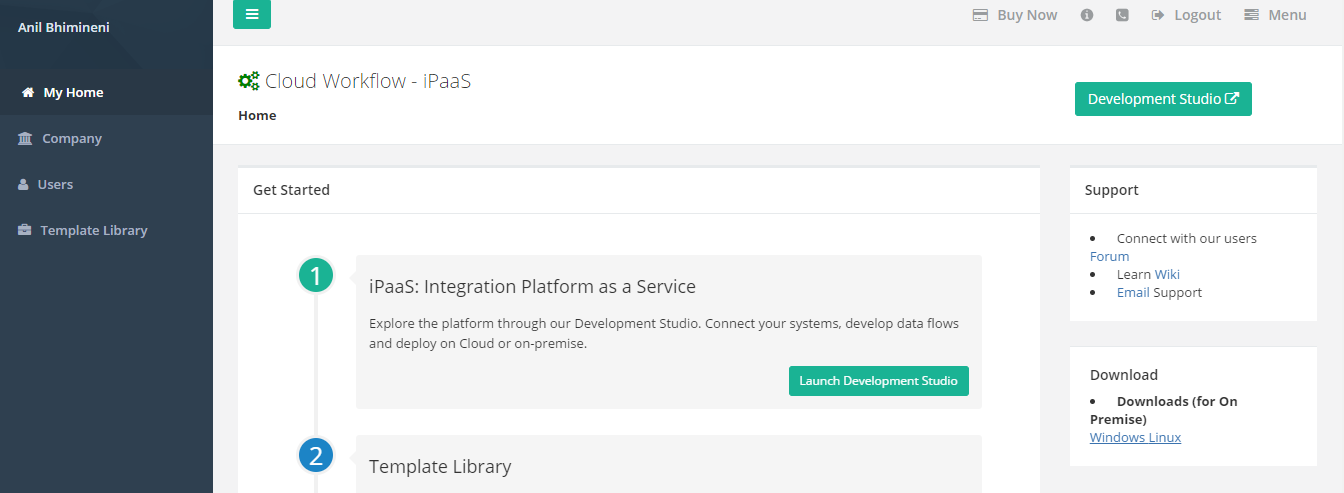The width and height of the screenshot is (1344, 493).
Task: Click the My Home house icon
Action: coord(28,93)
